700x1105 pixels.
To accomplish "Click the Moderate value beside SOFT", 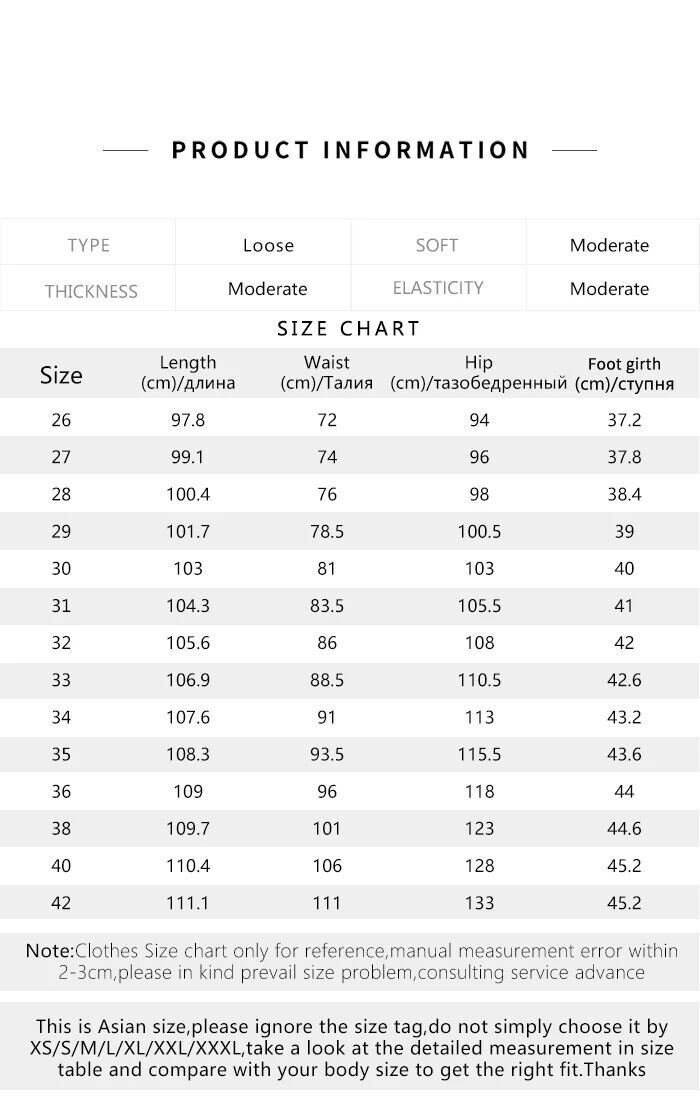I will [x=609, y=245].
